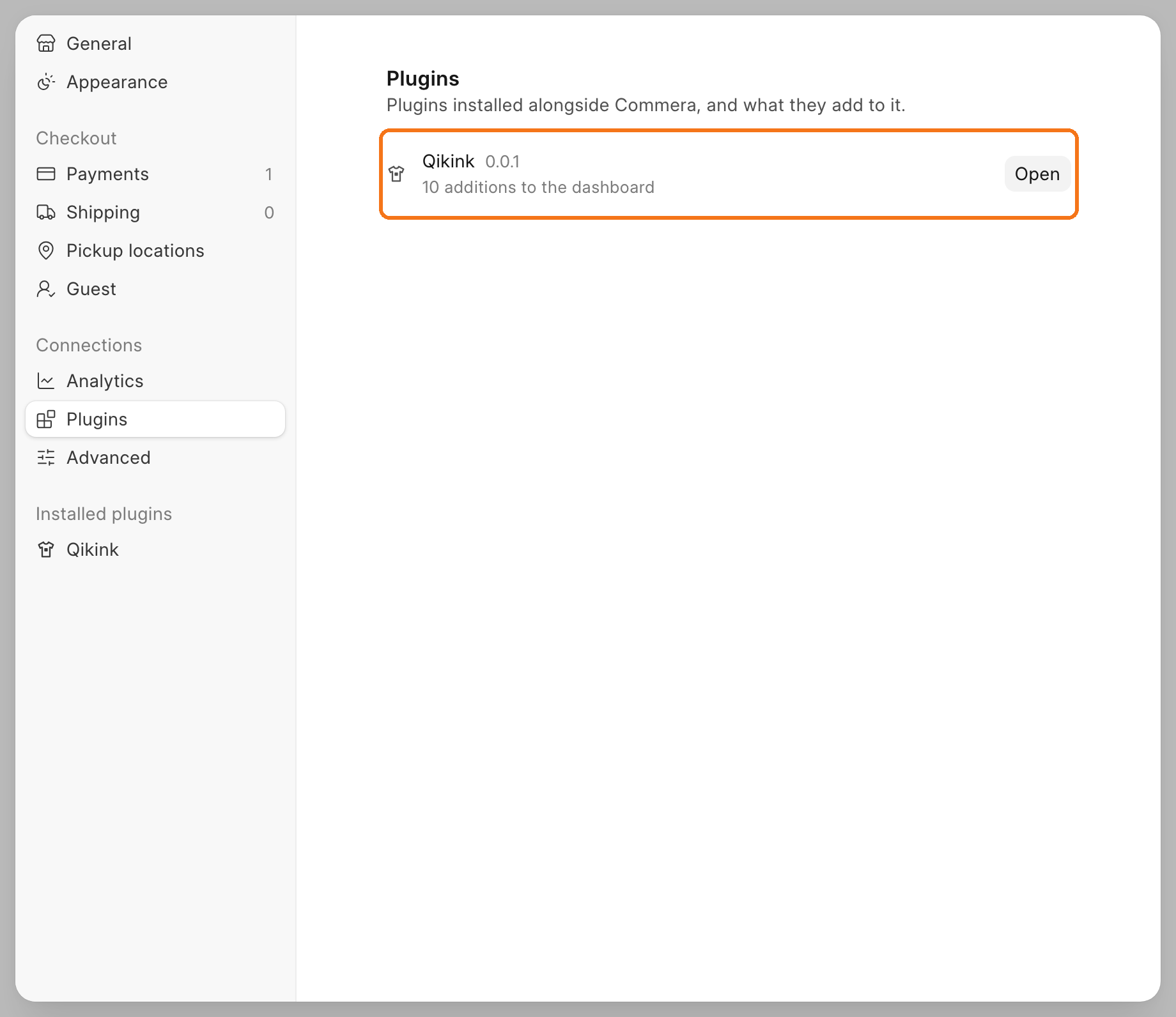Click the Guest user icon
Screen dimensions: 1176x1017
[x=46, y=289]
